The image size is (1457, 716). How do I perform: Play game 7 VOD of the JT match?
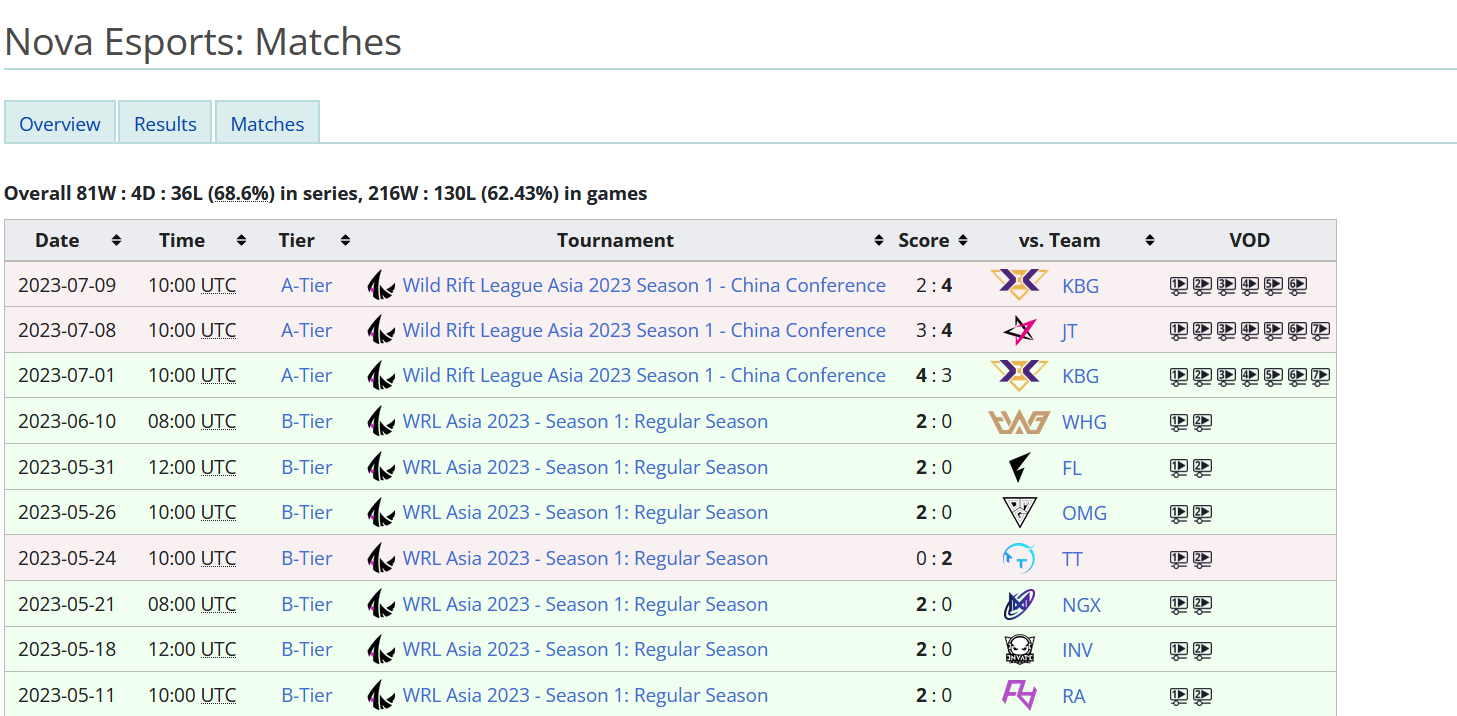(x=1320, y=331)
